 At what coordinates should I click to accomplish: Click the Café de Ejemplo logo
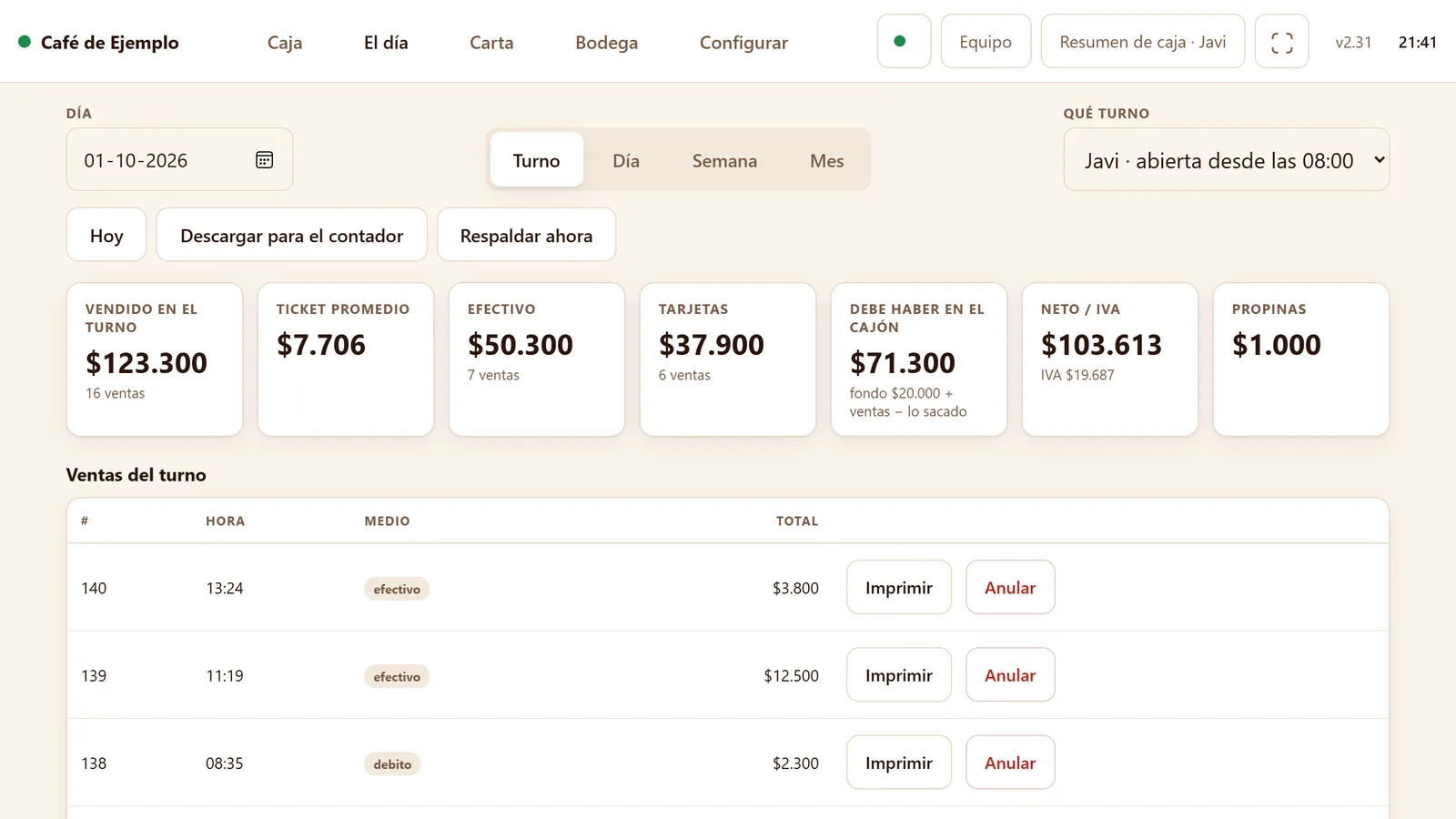[98, 42]
